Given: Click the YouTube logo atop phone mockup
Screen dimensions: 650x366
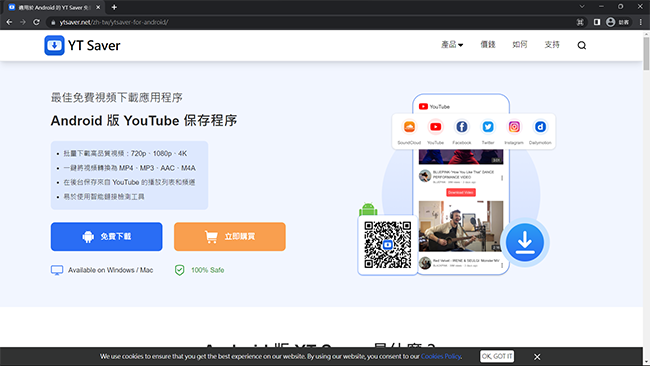Looking at the screenshot, I should (434, 107).
